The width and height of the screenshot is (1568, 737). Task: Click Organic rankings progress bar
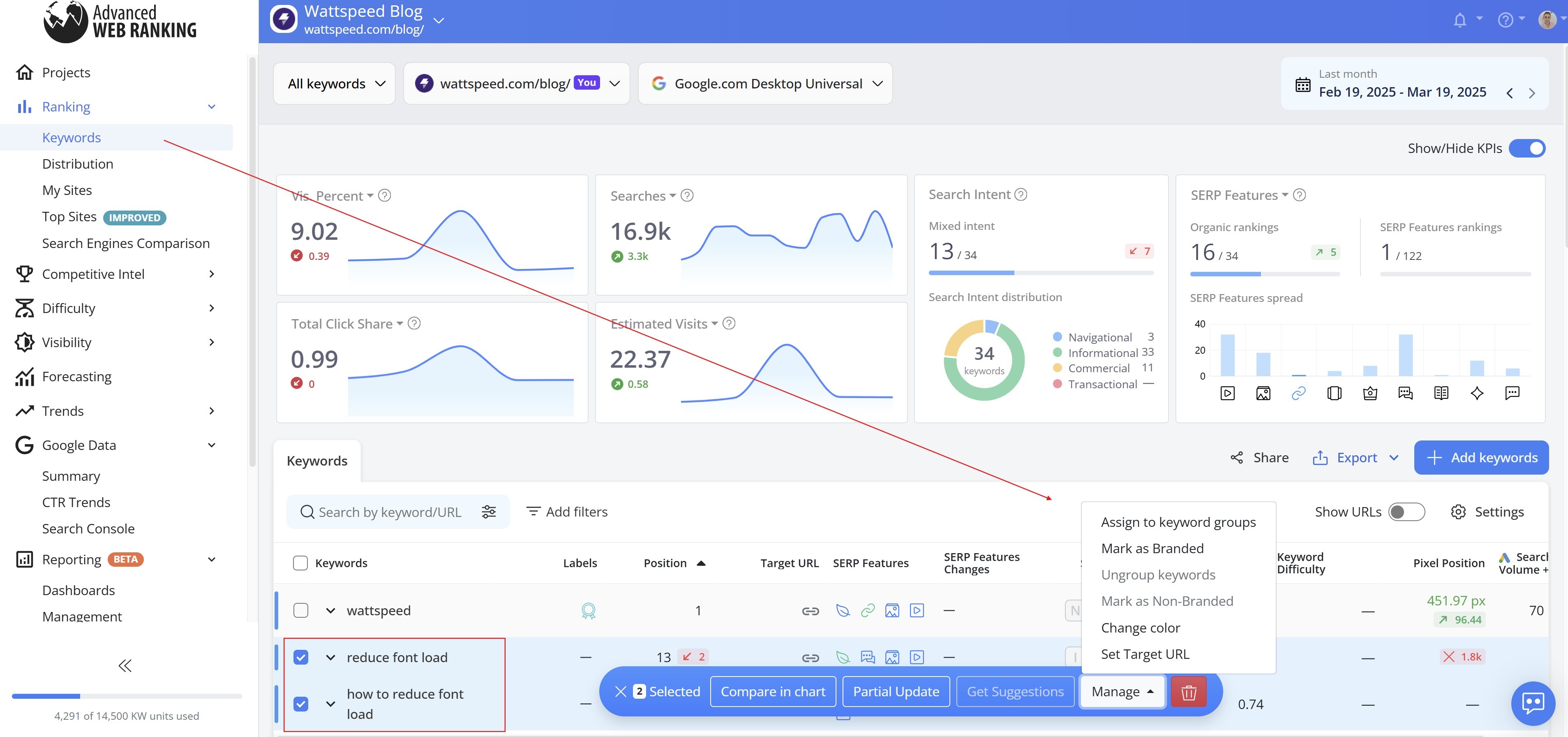1265,274
